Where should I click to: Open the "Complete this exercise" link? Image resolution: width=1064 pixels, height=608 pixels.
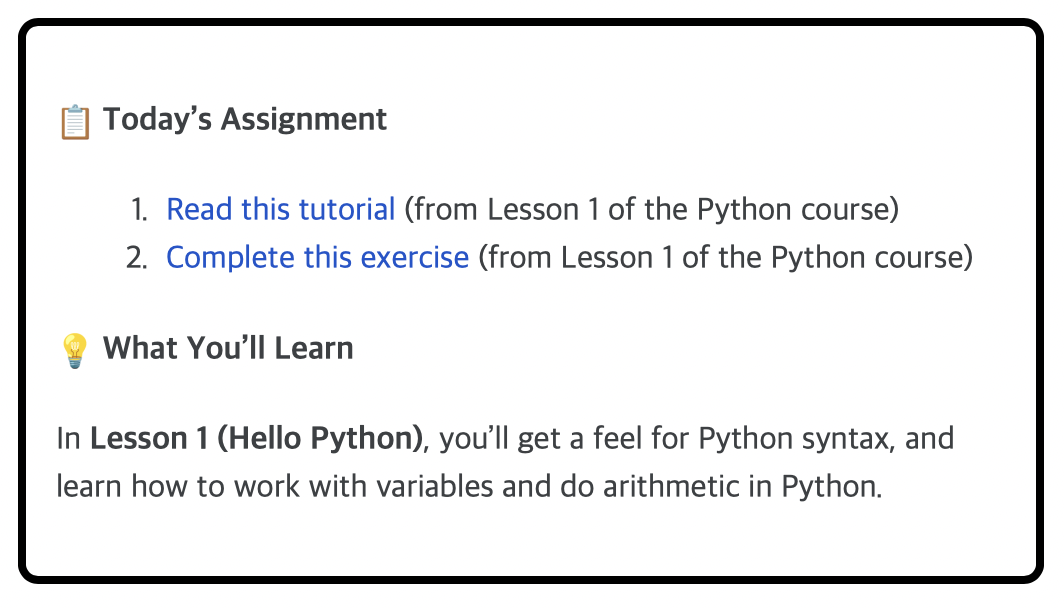(317, 258)
